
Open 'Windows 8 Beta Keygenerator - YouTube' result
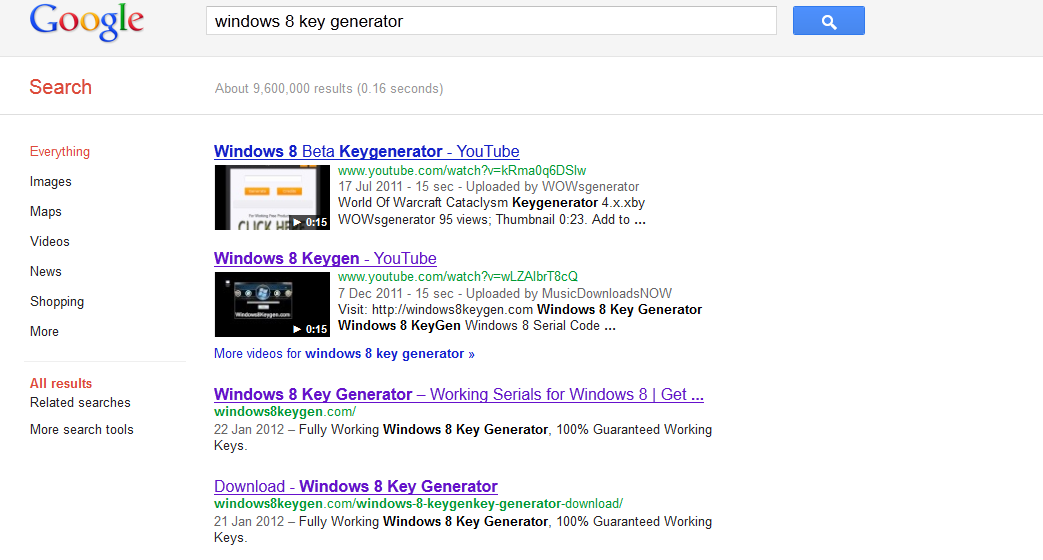pyautogui.click(x=367, y=152)
